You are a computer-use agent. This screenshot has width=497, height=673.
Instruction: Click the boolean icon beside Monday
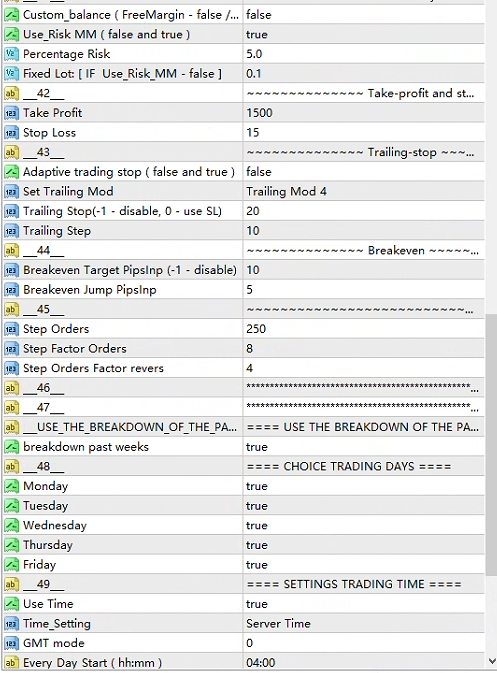pyautogui.click(x=12, y=486)
